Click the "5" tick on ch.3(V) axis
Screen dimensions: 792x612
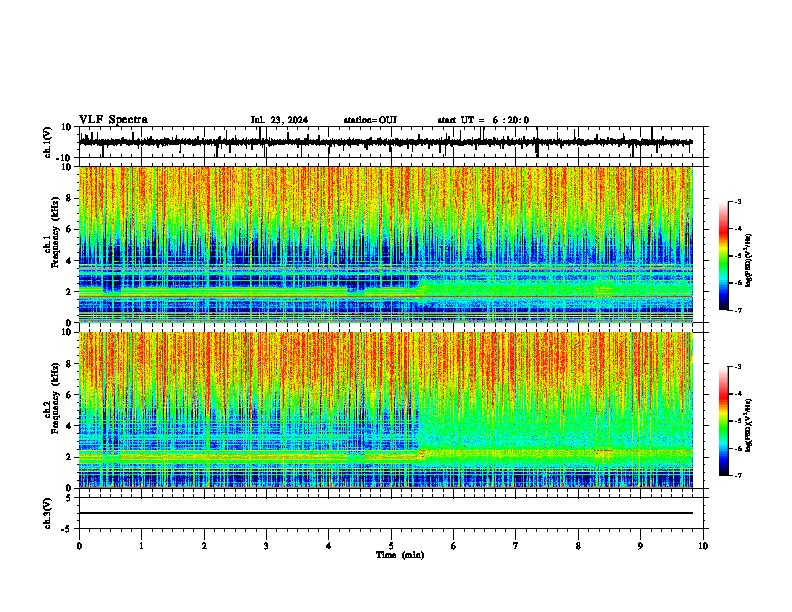(69, 497)
